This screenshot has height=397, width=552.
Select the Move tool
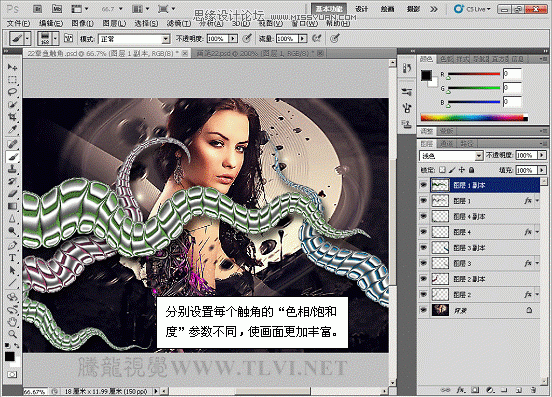pyautogui.click(x=12, y=67)
